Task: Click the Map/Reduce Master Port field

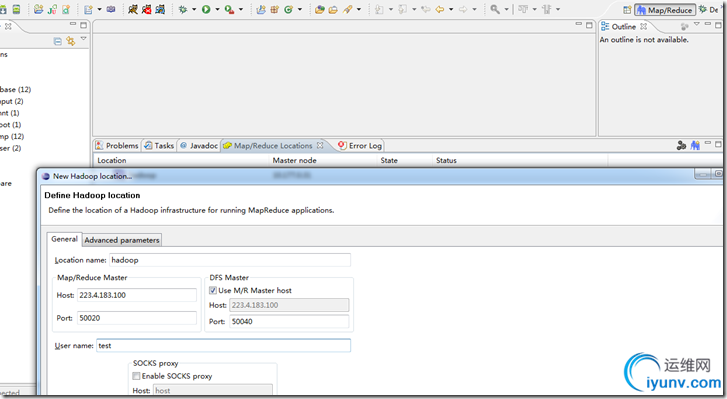Action: click(137, 318)
